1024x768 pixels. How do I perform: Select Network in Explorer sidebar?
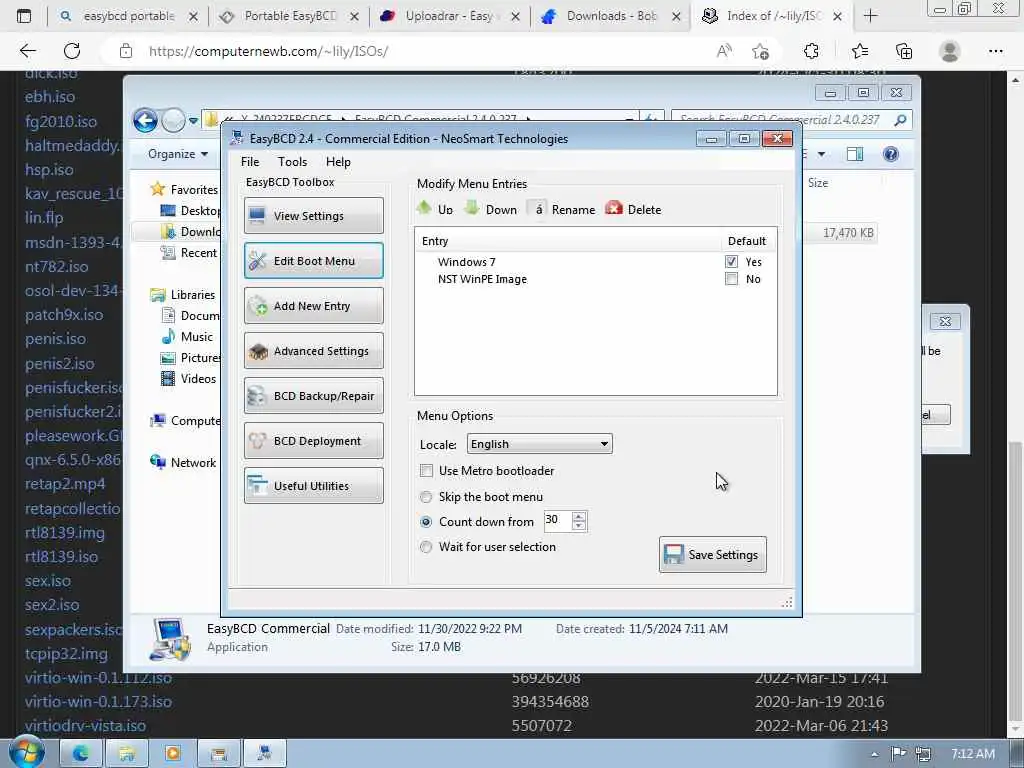point(193,462)
